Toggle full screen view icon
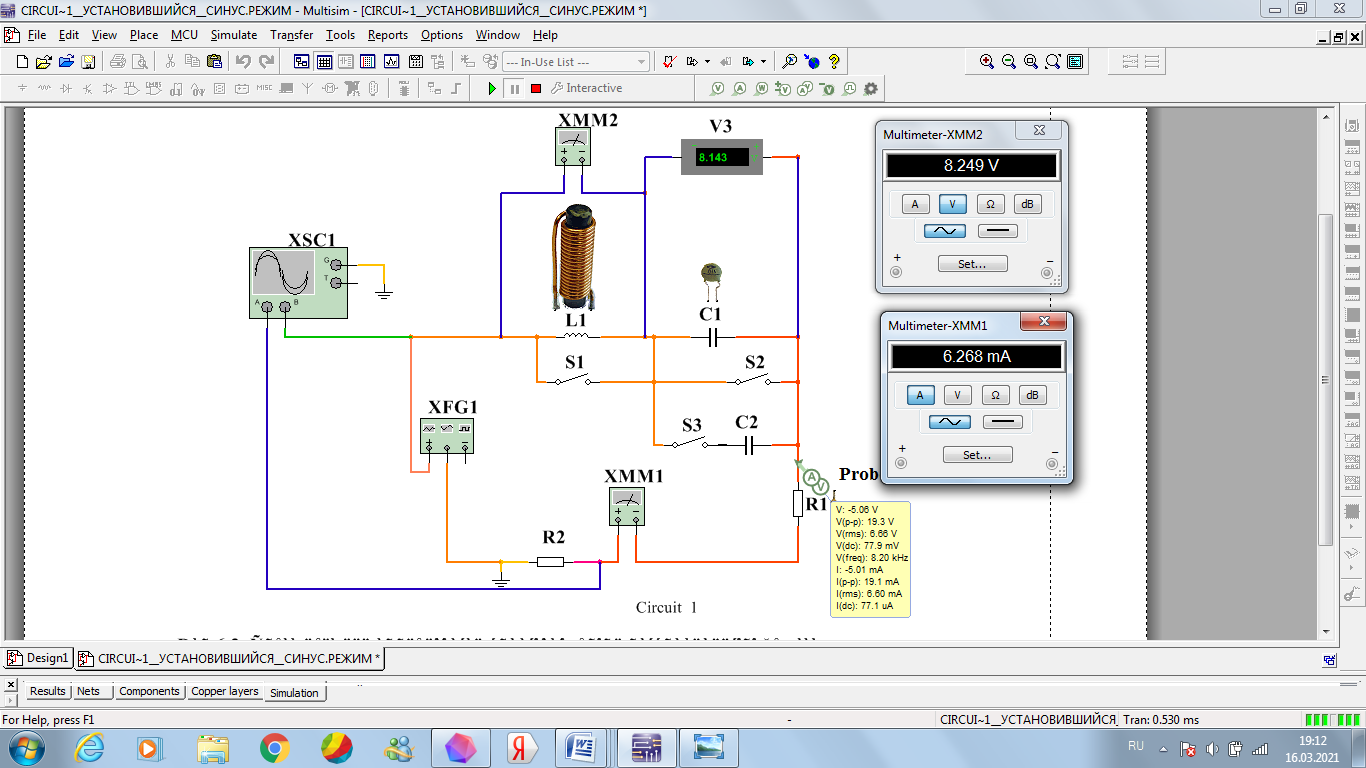 point(1075,62)
